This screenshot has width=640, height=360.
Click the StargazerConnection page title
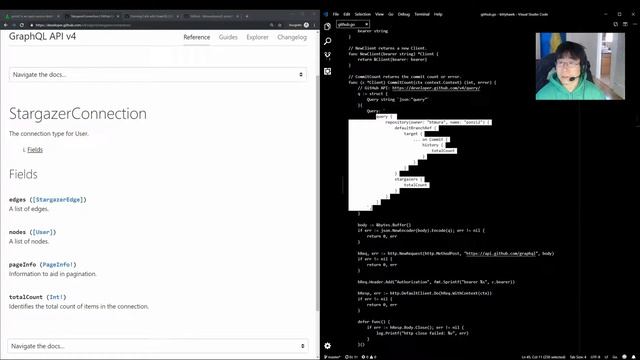[x=78, y=113]
